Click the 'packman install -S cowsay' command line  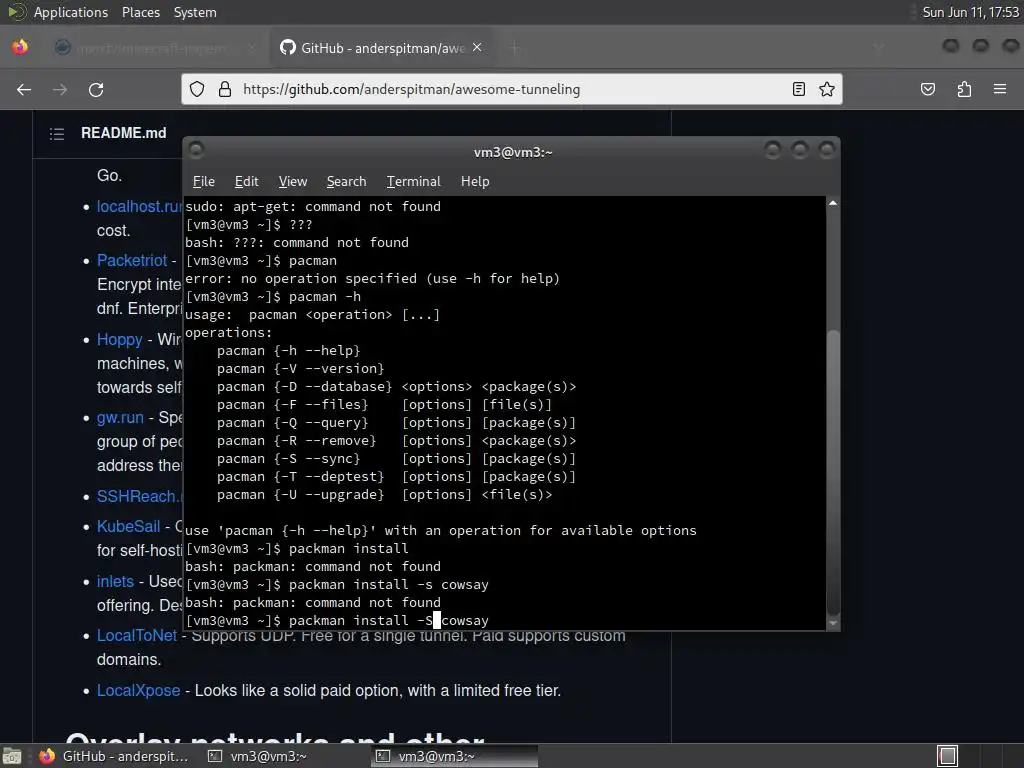[337, 621]
